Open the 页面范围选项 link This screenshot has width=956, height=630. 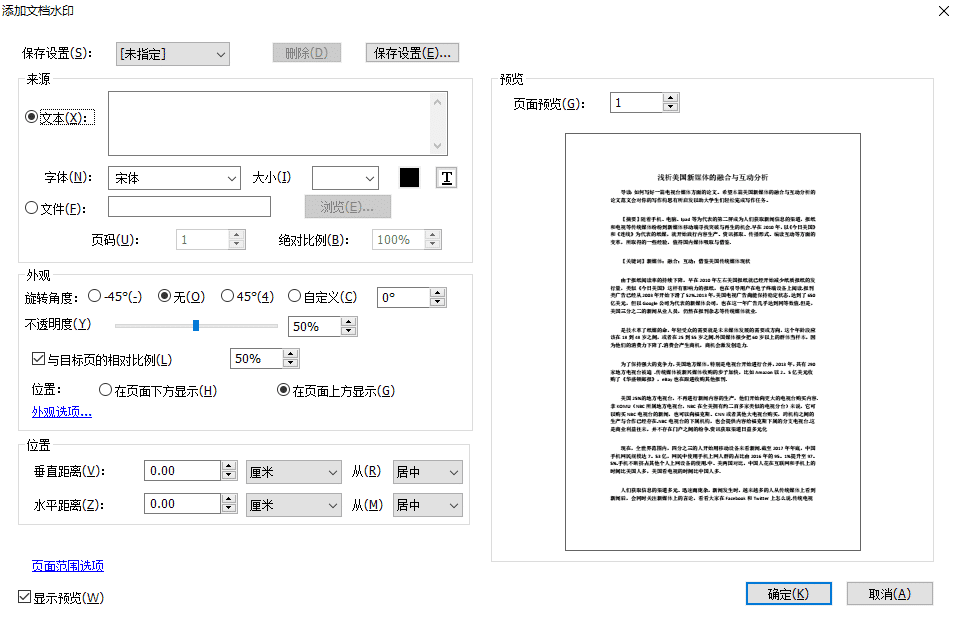pyautogui.click(x=68, y=566)
